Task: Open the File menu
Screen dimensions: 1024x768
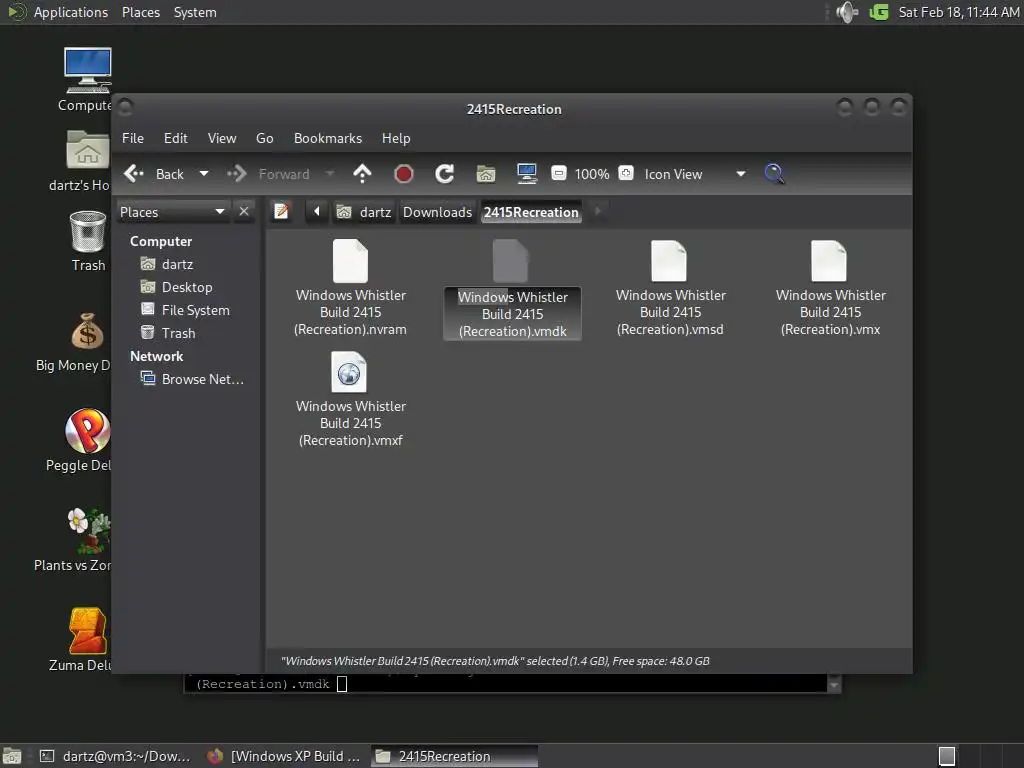Action: [x=133, y=138]
